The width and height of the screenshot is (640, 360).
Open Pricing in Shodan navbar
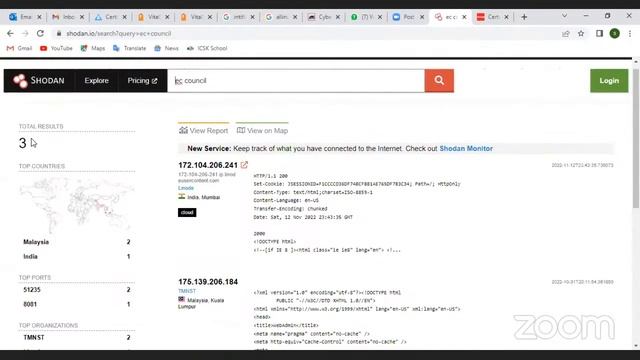click(x=142, y=81)
